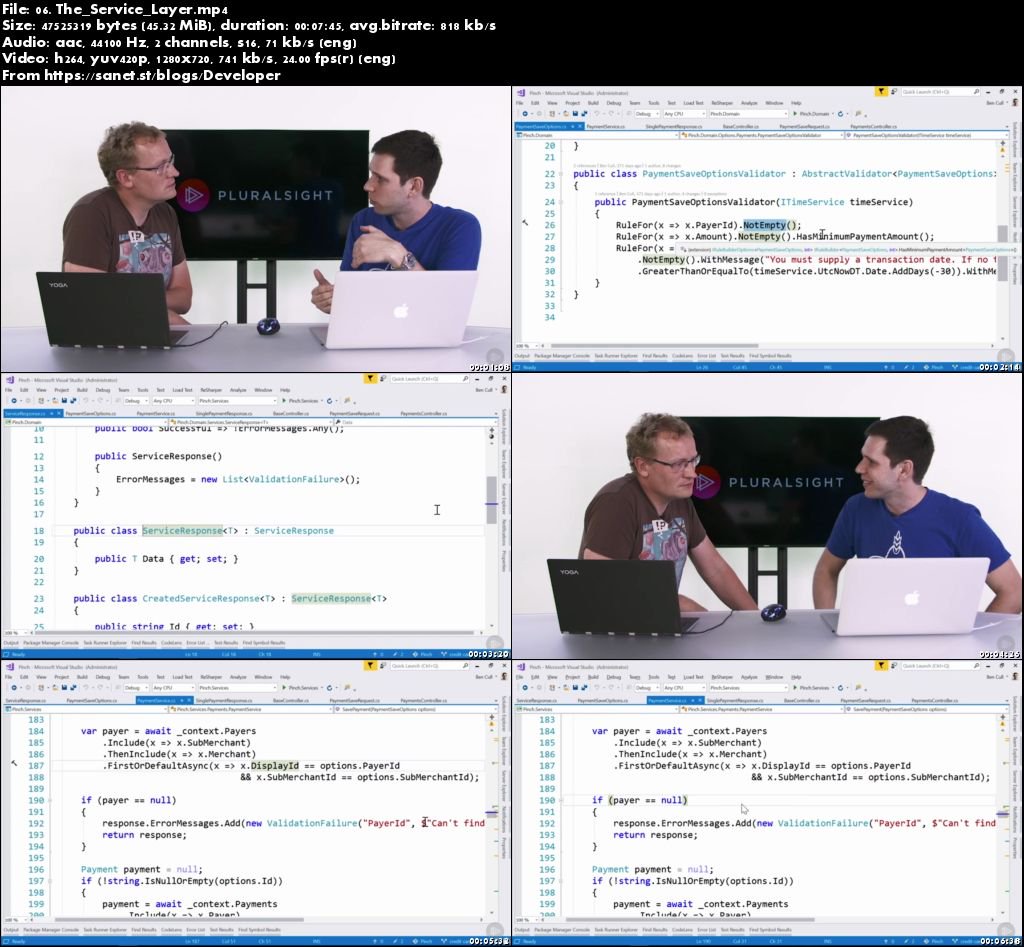Click ITimeService in the line 24 constructor
The width and height of the screenshot is (1024, 947).
coord(812,202)
